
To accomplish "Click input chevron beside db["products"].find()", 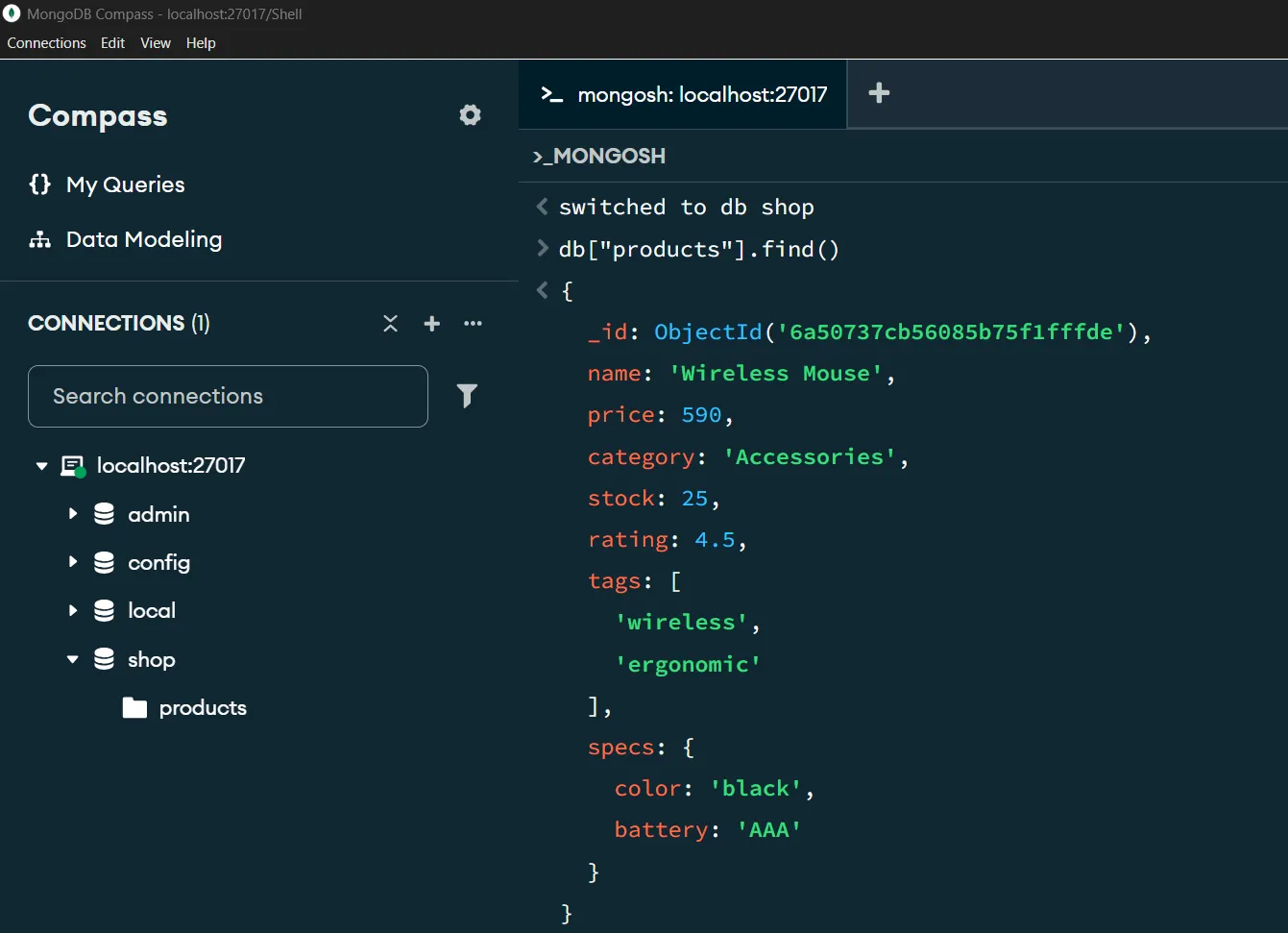I will (543, 248).
